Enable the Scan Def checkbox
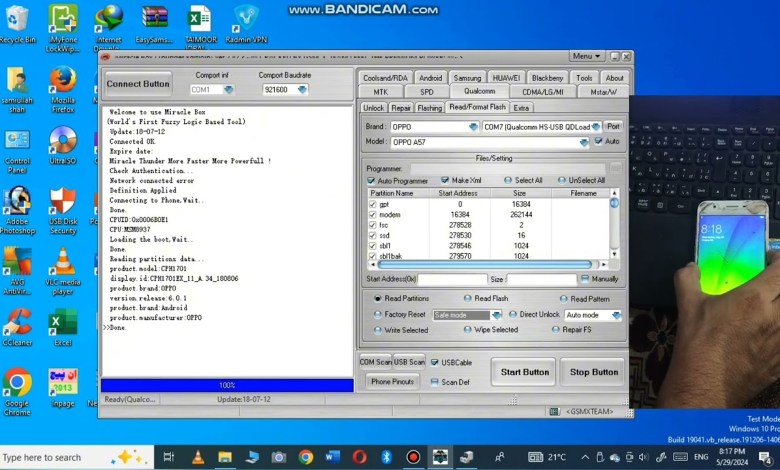Image resolution: width=780 pixels, height=470 pixels. pyautogui.click(x=435, y=382)
